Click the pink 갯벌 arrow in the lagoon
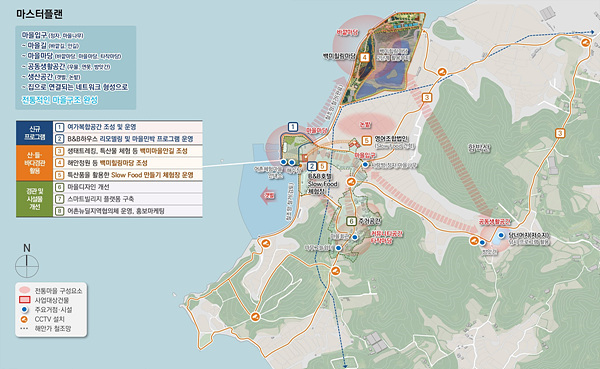The height and width of the screenshot is (369, 600). [268, 196]
